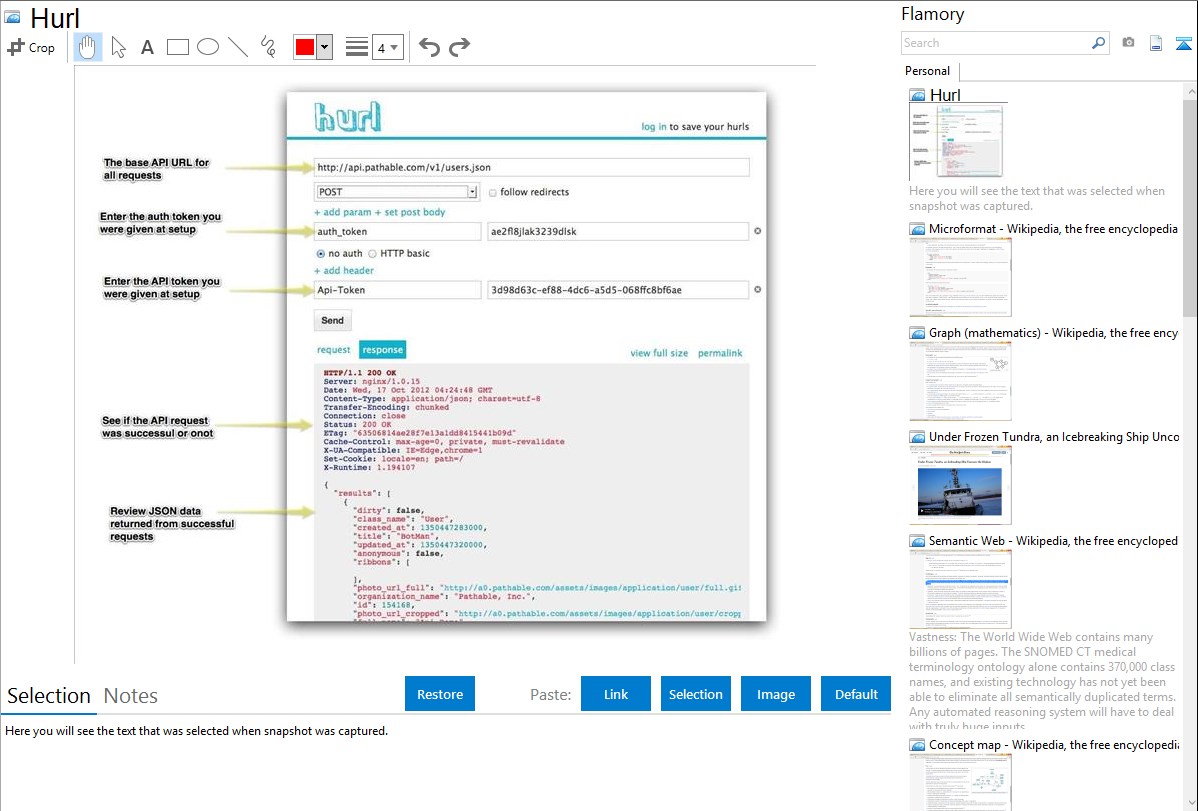Open the Graph (mathematics) snapshot thumbnail
The image size is (1198, 811).
pyautogui.click(x=960, y=381)
